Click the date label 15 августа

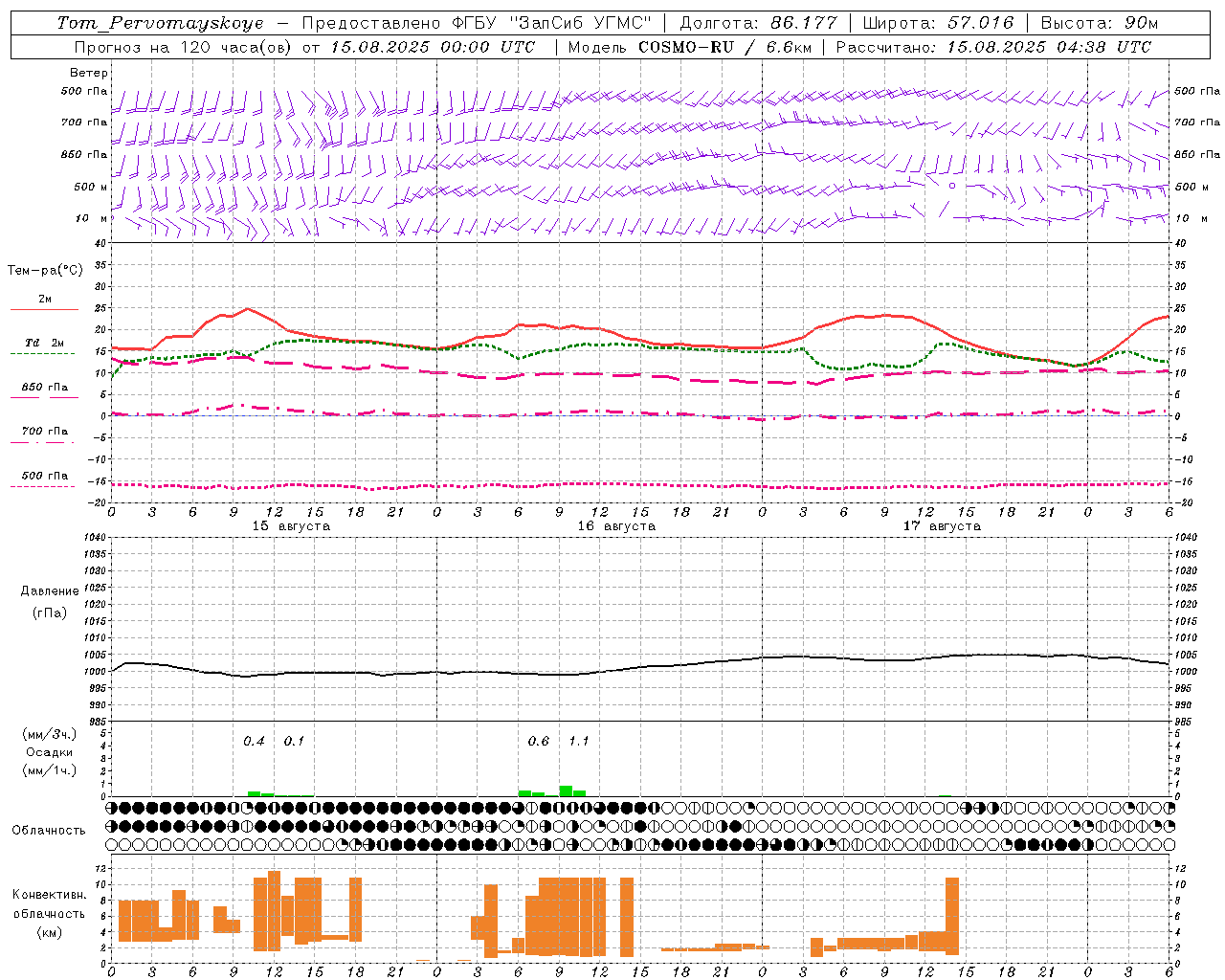coord(291,526)
